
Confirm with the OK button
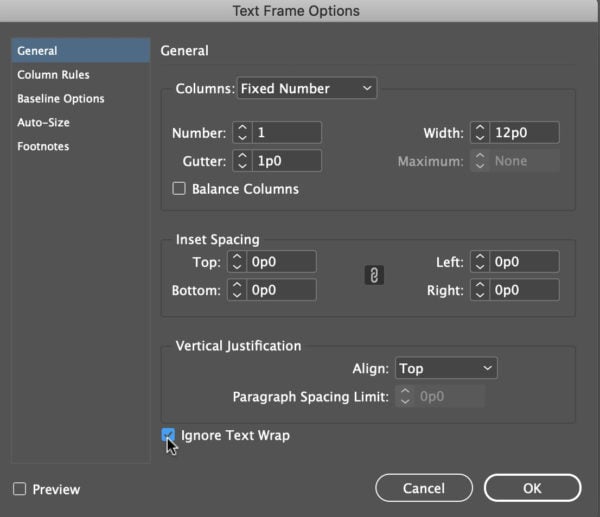point(532,488)
